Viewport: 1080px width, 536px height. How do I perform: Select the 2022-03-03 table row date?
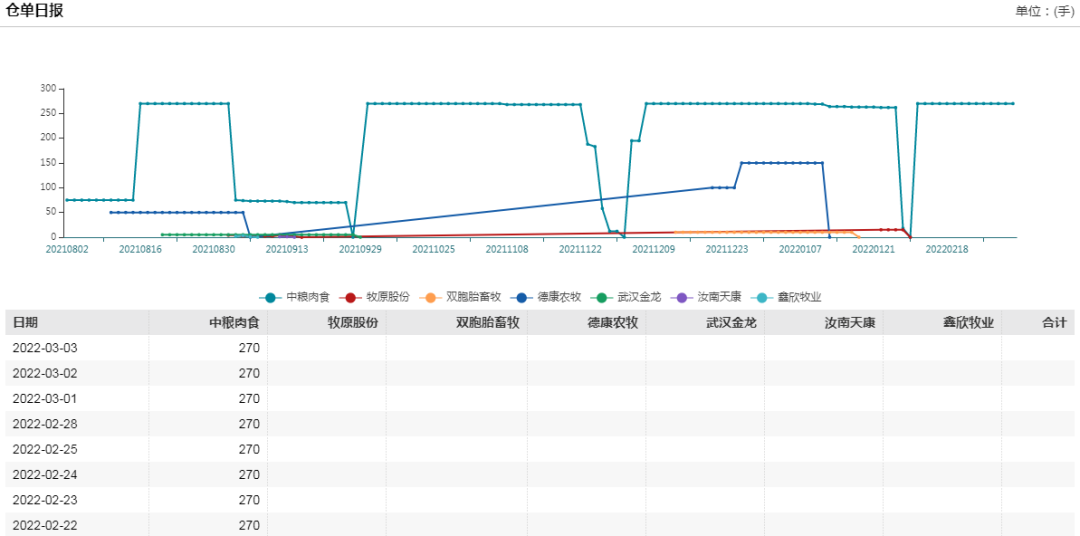[44, 348]
